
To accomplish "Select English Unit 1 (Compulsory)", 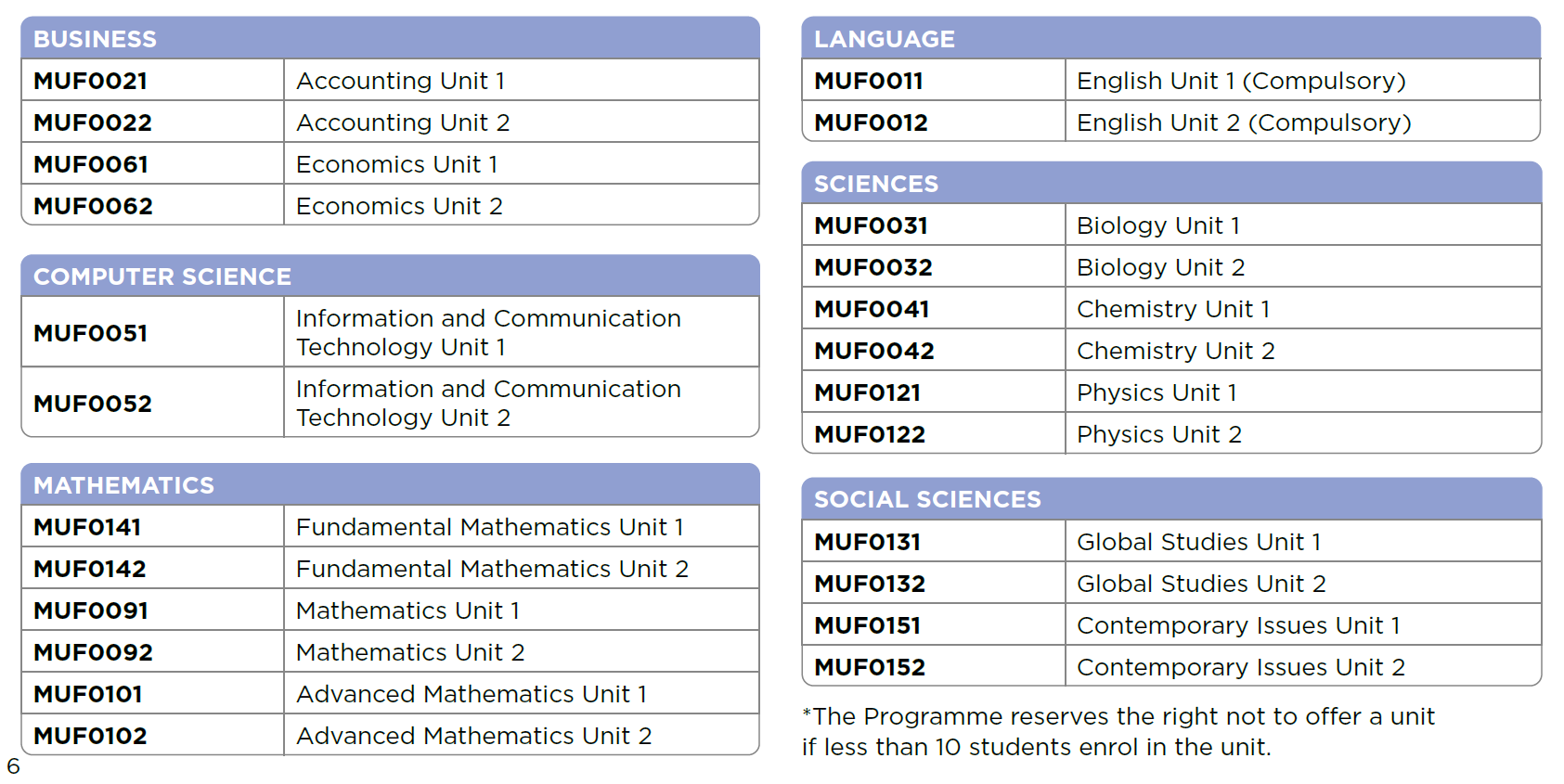I will pyautogui.click(x=1240, y=81).
